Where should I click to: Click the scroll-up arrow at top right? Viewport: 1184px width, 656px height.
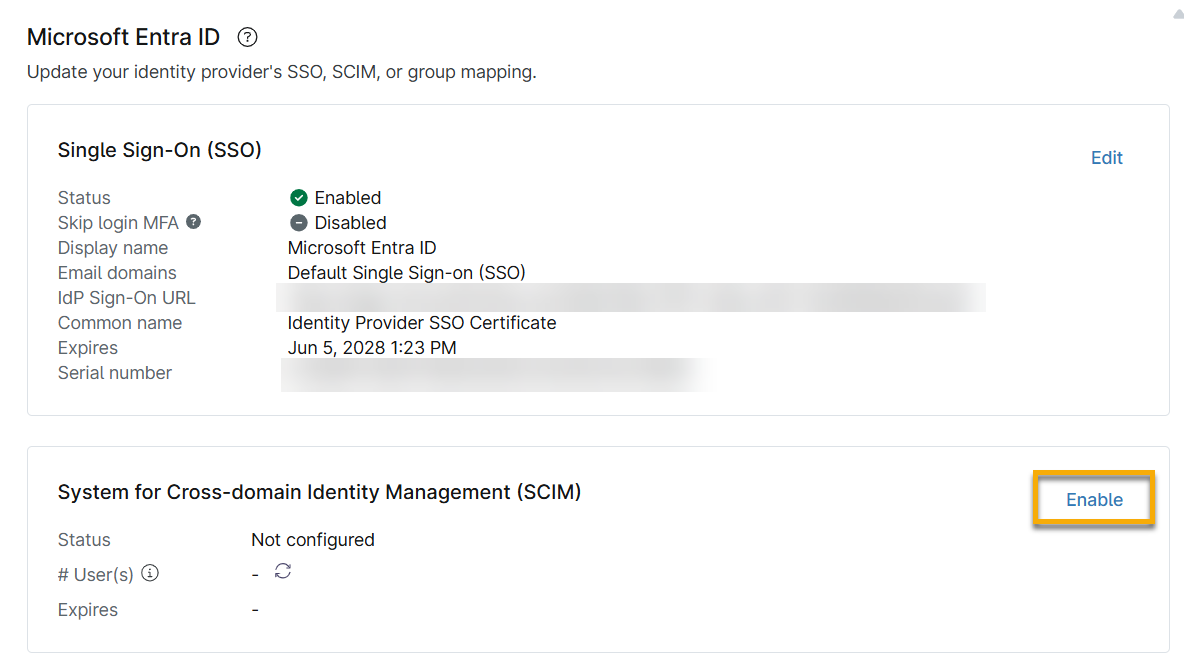1177,13
